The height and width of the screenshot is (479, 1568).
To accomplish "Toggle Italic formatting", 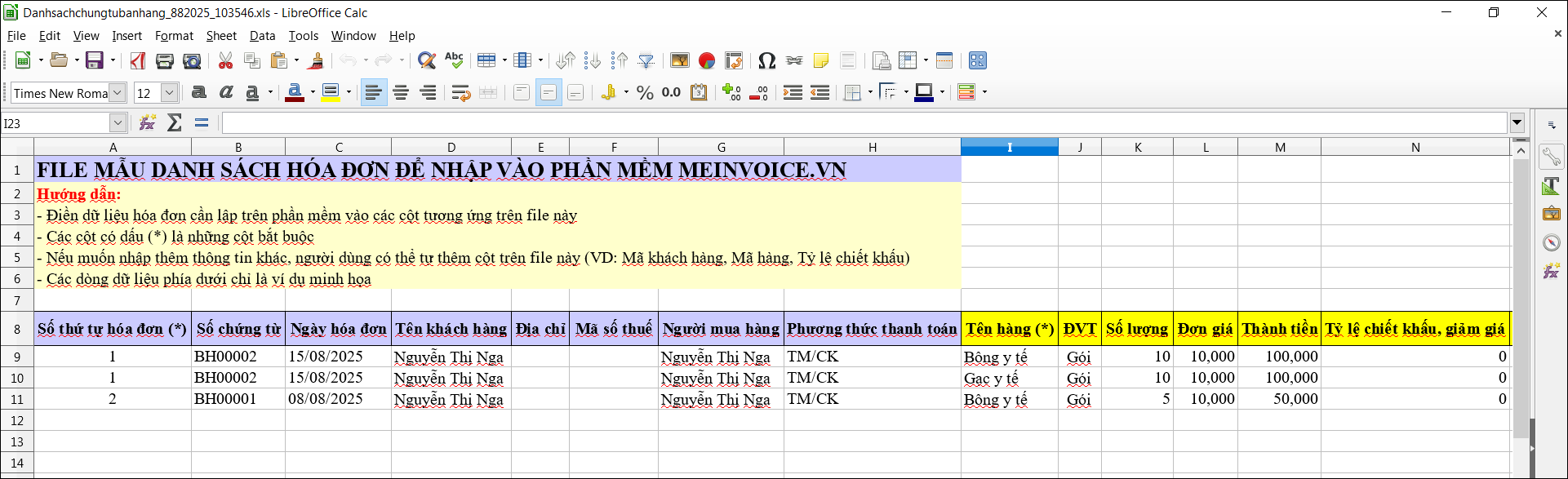I will (226, 93).
